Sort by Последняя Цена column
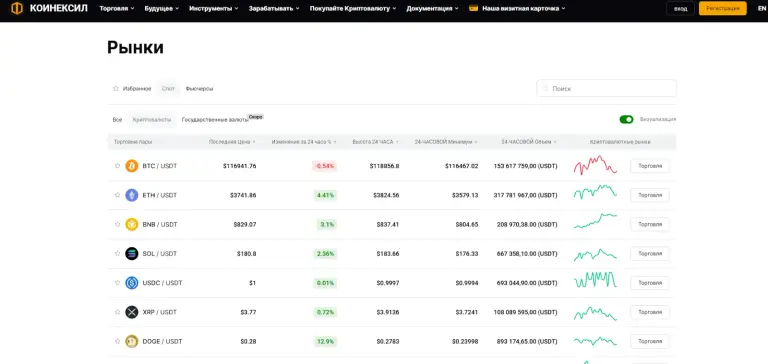 pos(232,142)
